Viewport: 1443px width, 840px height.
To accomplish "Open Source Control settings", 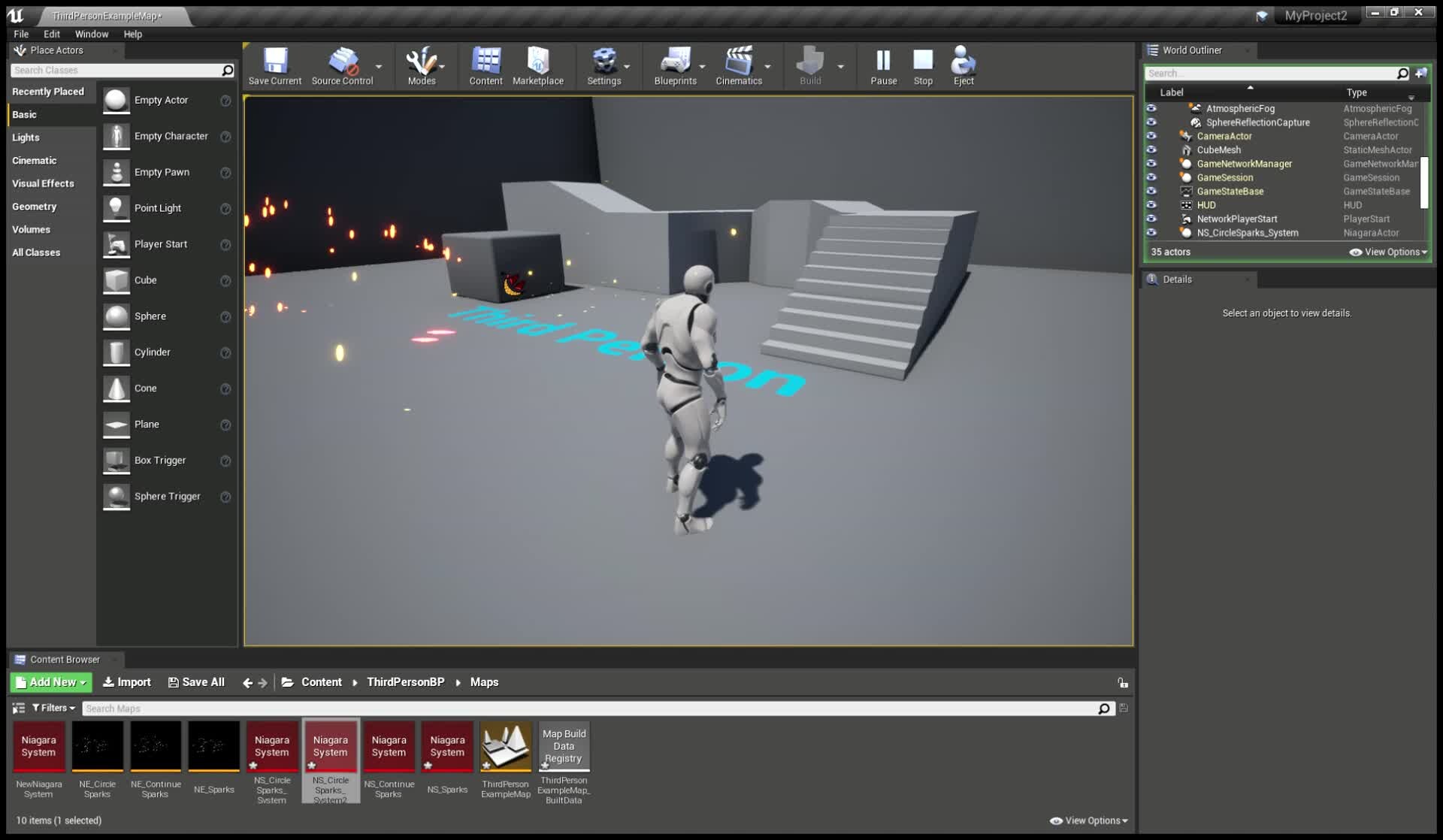I will click(342, 66).
